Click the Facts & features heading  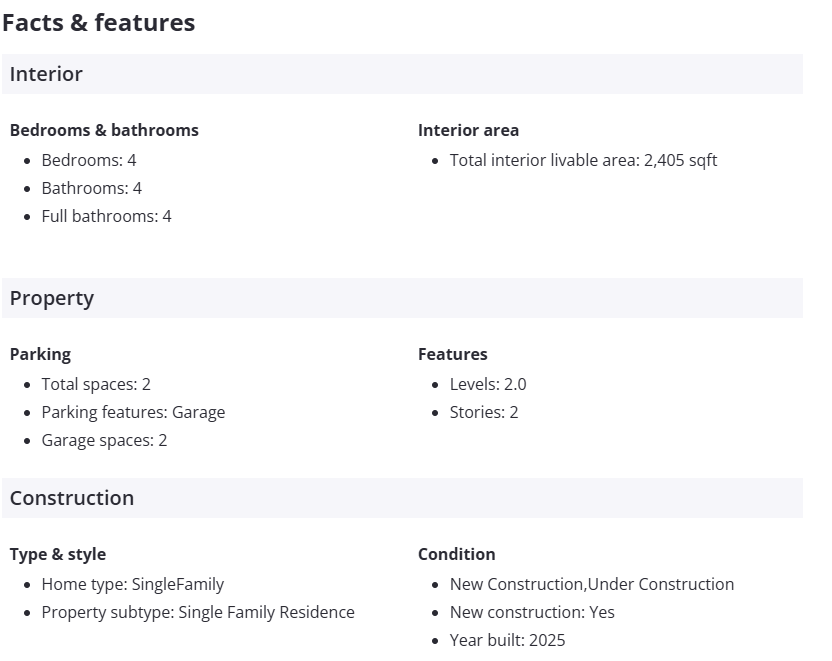tap(99, 22)
